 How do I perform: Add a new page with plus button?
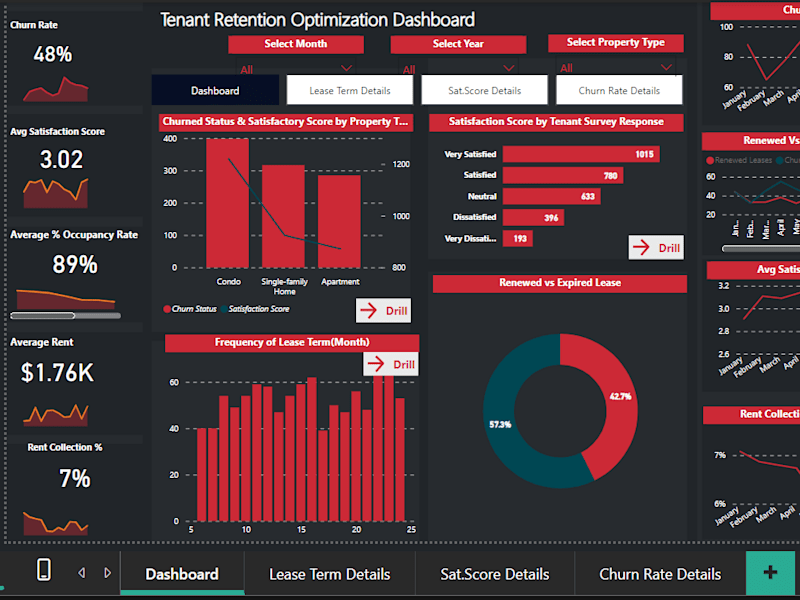(770, 572)
